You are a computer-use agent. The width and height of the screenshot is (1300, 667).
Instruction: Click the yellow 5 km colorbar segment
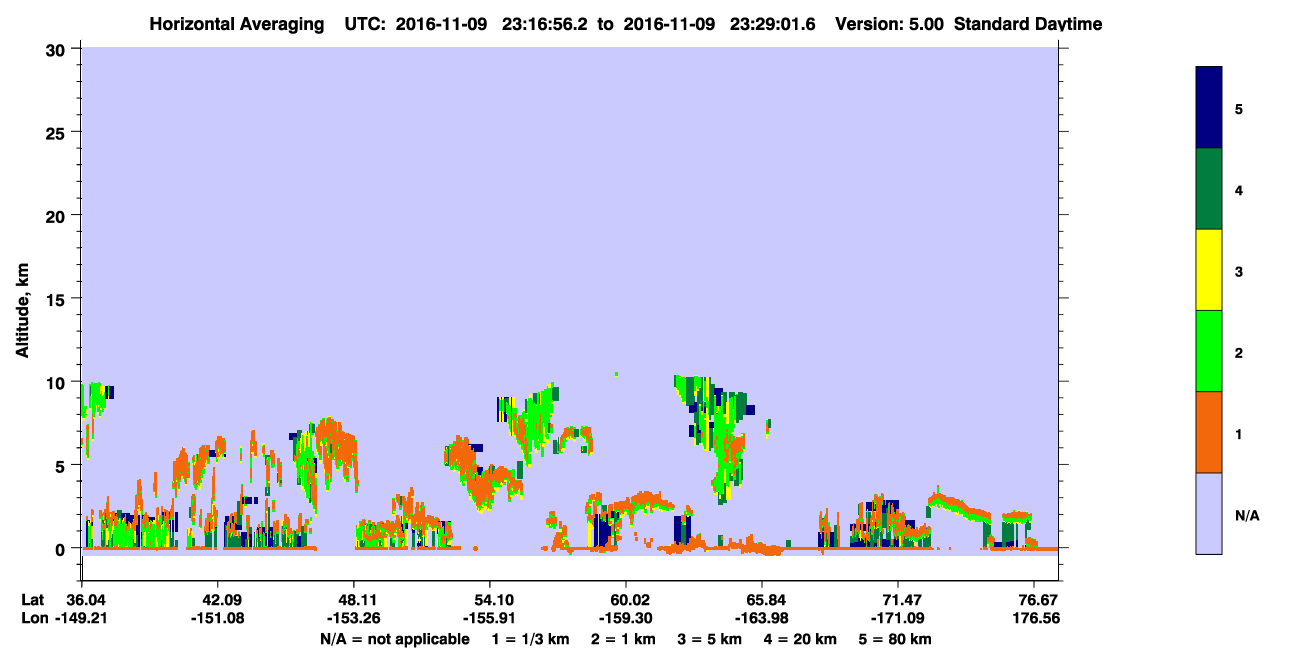[x=1209, y=270]
